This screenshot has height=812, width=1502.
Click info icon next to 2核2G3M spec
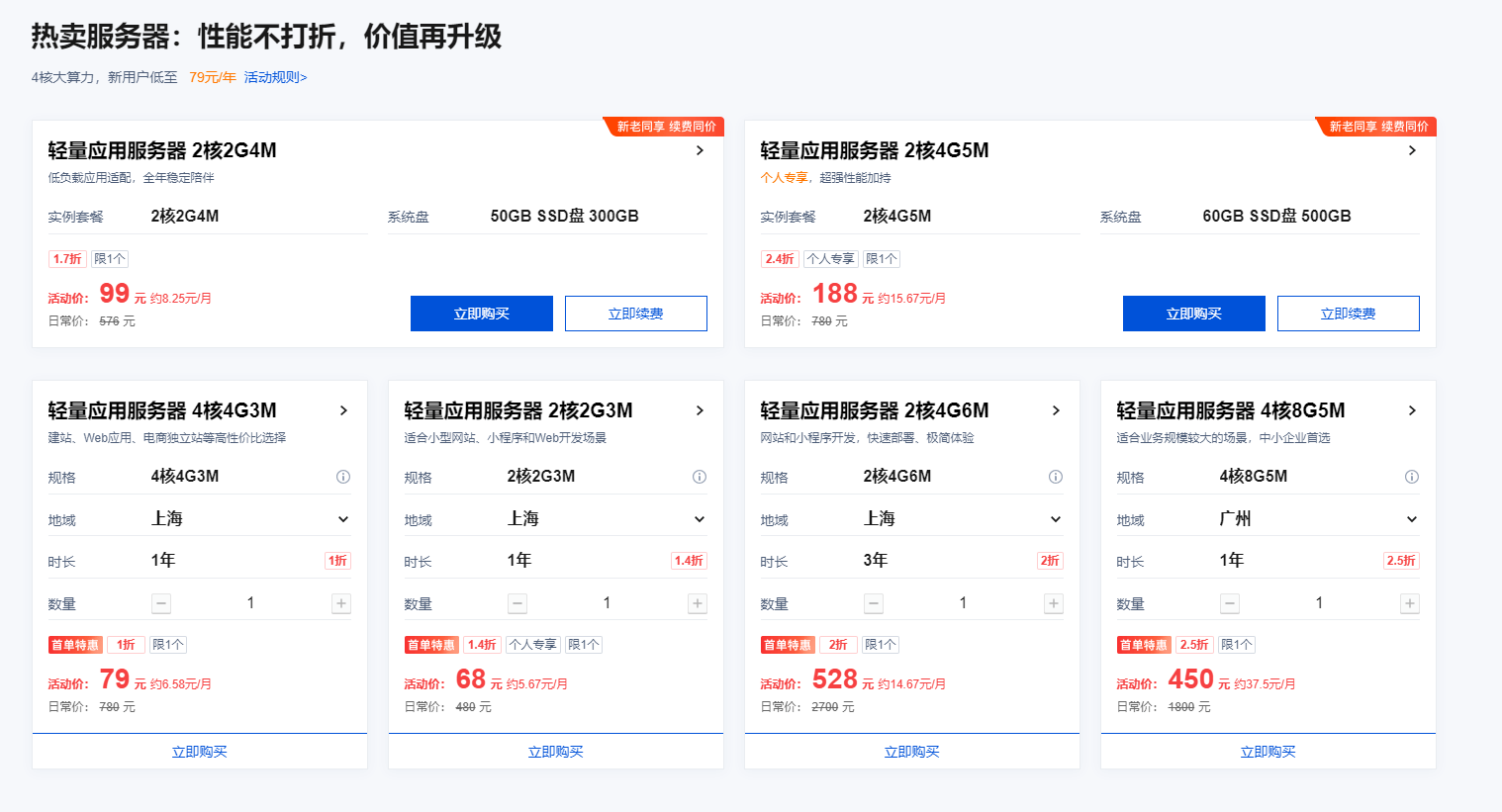pyautogui.click(x=700, y=477)
